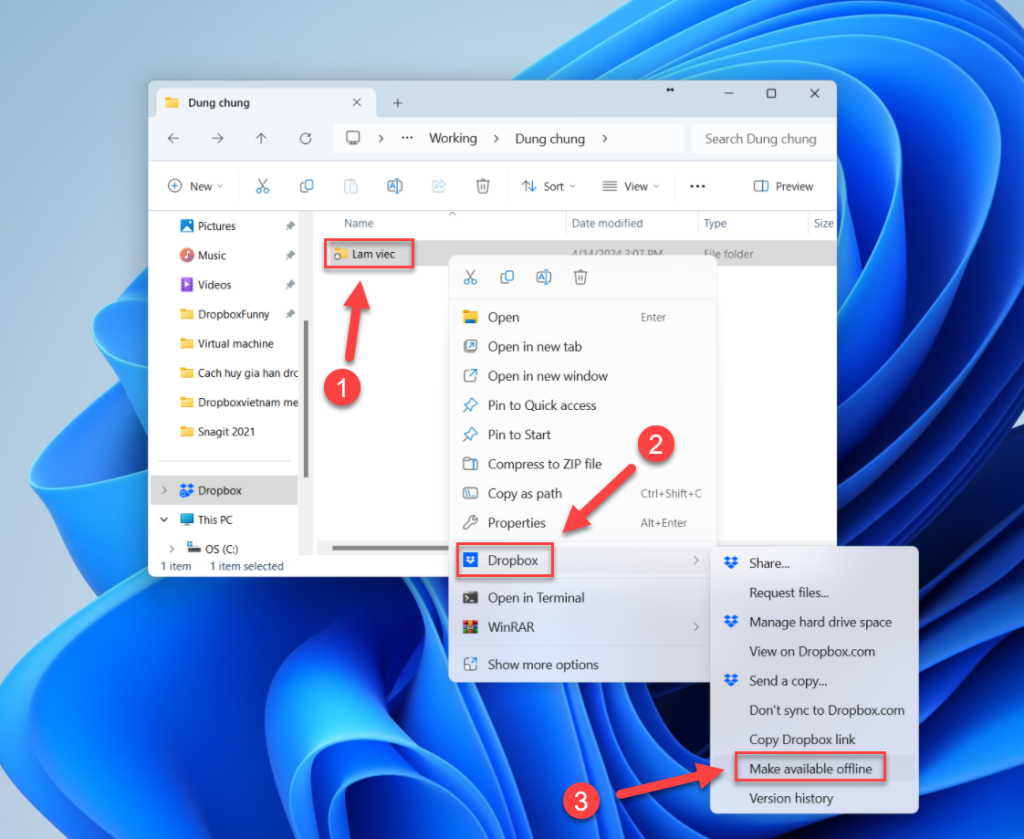This screenshot has width=1024, height=839.
Task: Click the Copy icon in the context menu
Action: pos(507,277)
